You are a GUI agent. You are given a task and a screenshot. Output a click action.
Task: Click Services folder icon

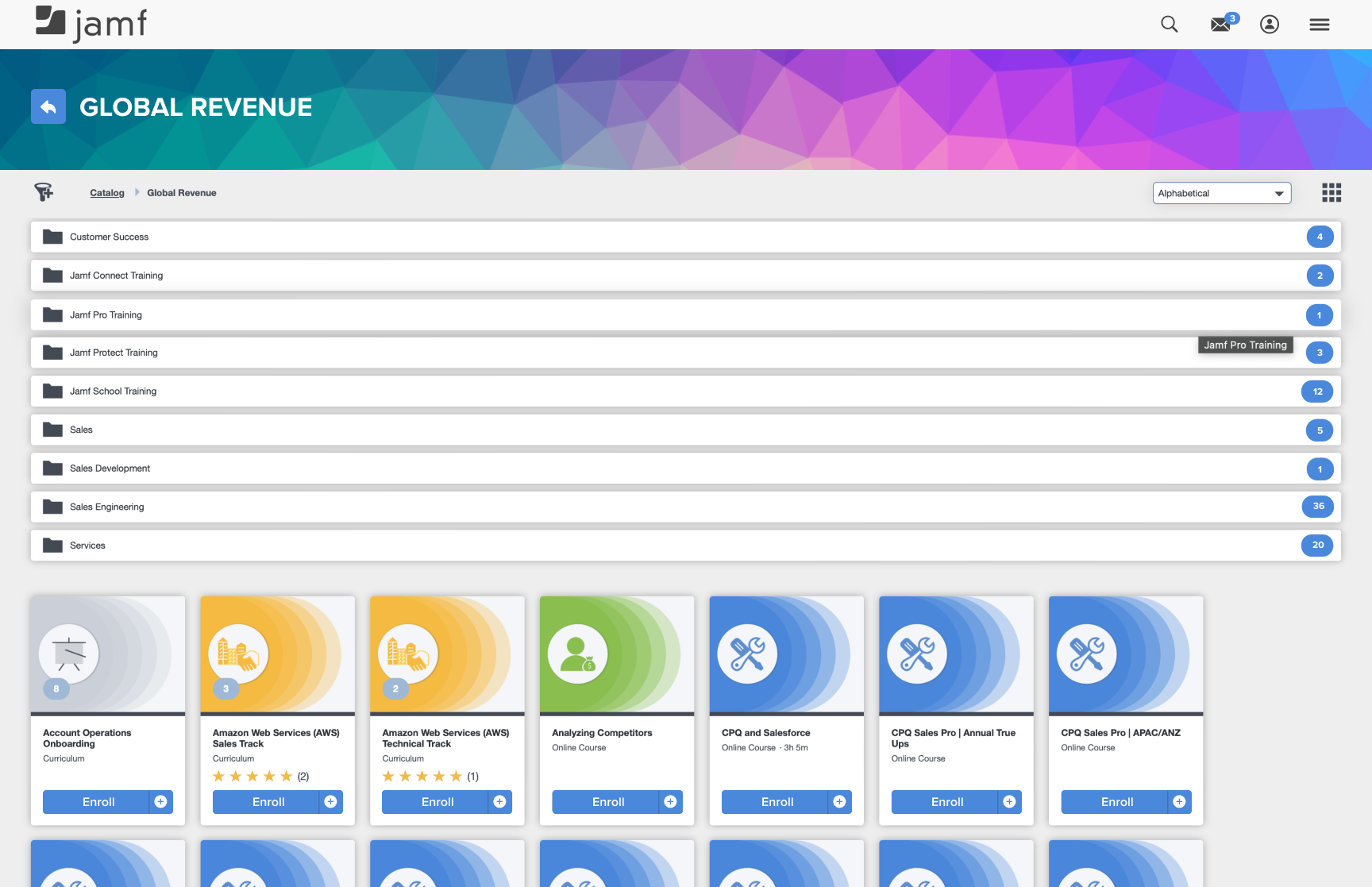click(52, 545)
